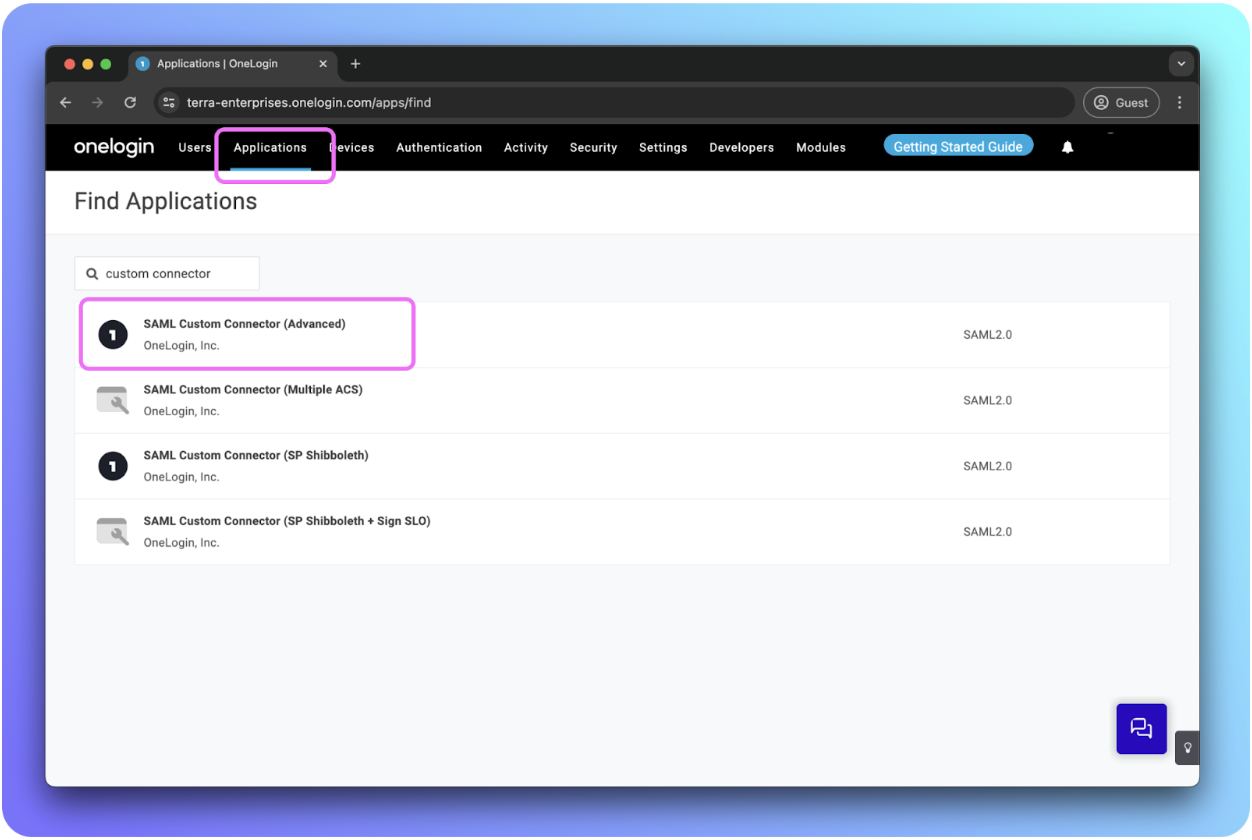Open the Authentication menu
1252x840 pixels.
pyautogui.click(x=439, y=147)
